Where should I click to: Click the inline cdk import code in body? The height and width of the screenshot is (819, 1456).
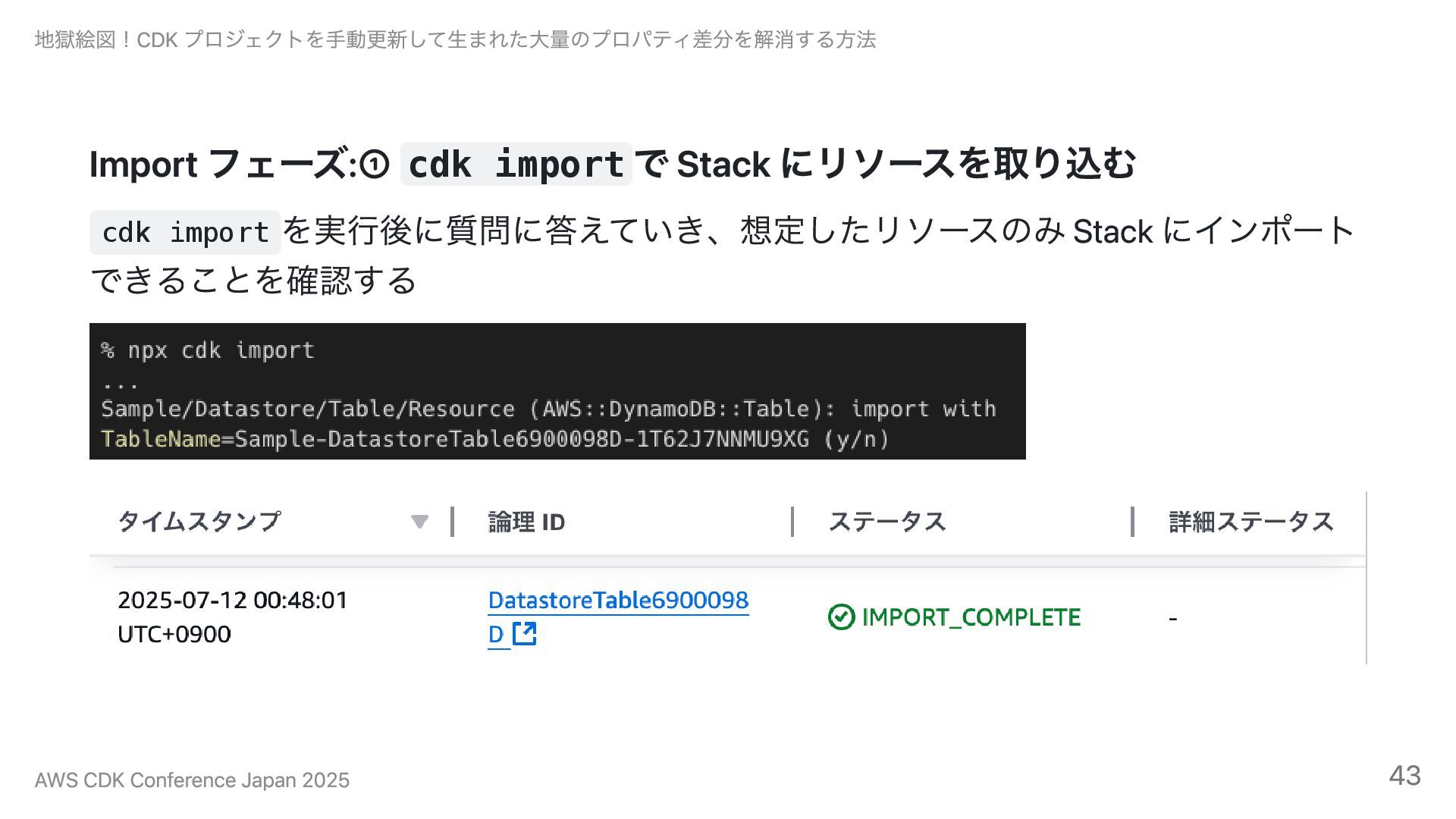point(185,232)
